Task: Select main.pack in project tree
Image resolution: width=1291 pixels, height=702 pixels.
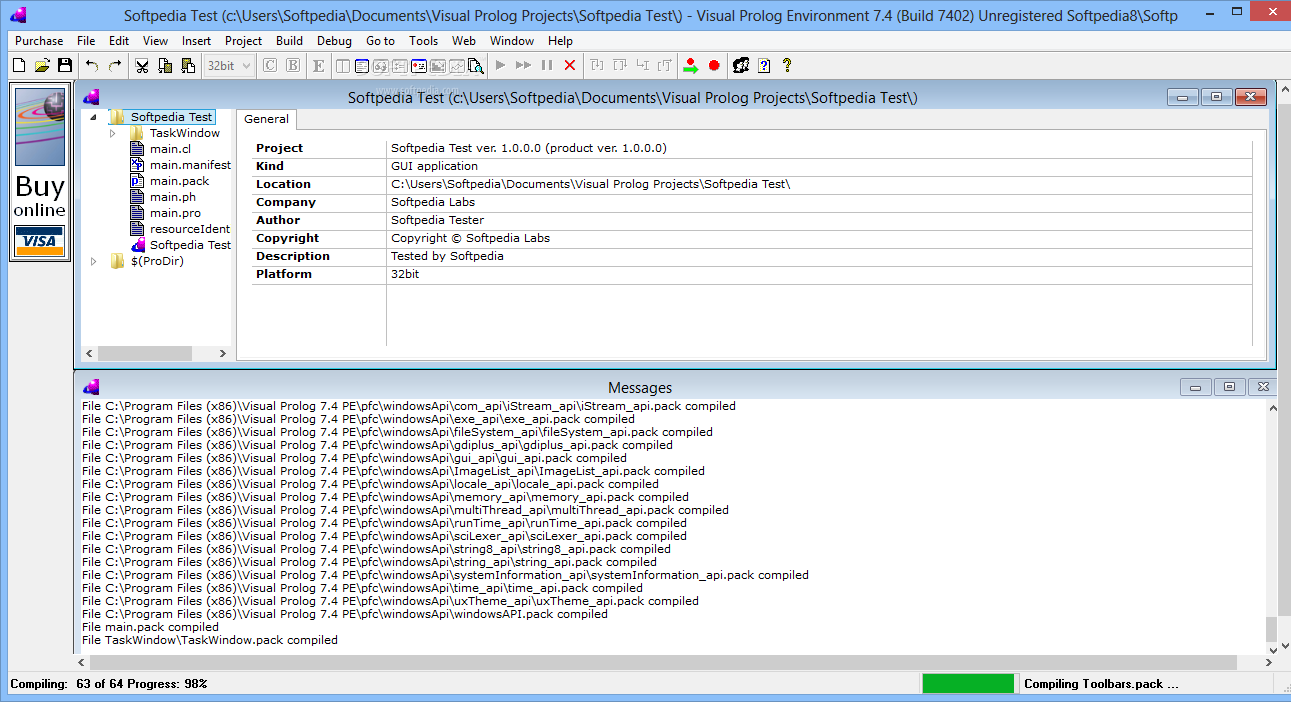Action: point(180,181)
